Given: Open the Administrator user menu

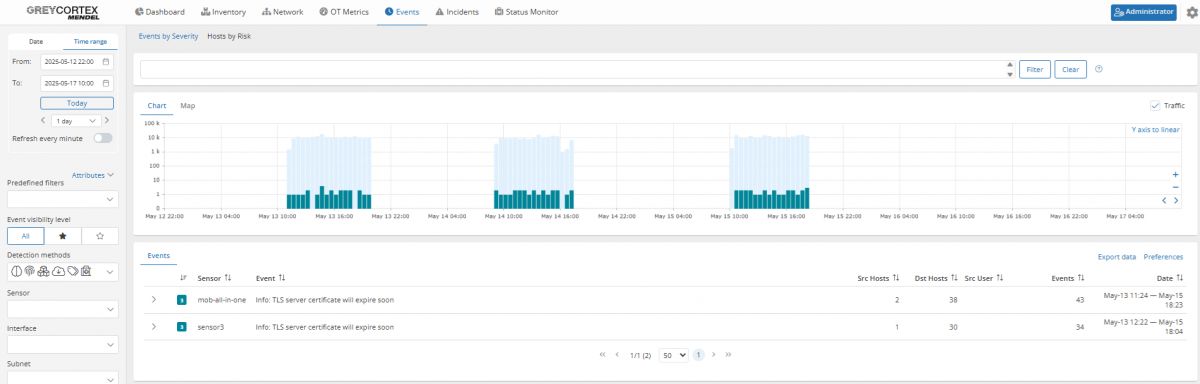Looking at the screenshot, I should (x=1143, y=12).
